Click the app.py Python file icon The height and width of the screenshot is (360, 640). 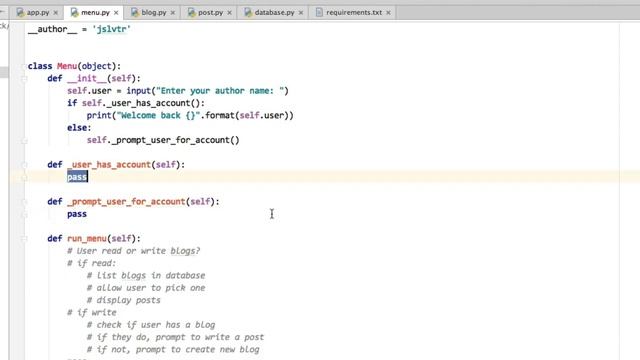tap(20, 13)
